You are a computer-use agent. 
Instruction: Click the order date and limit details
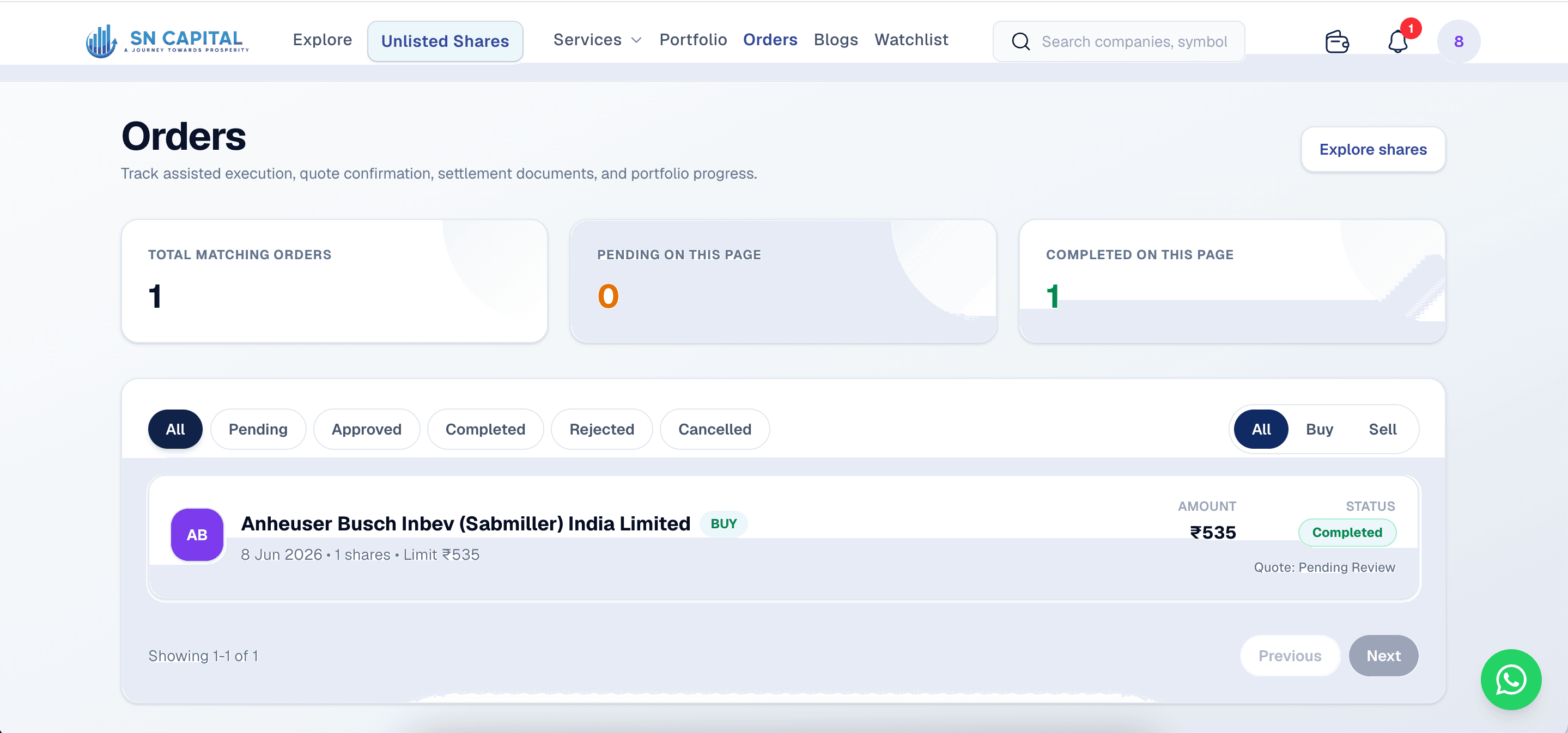point(360,554)
